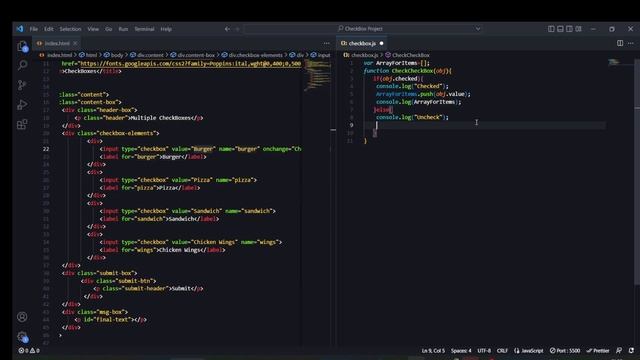Click Ln 9, Col 5 in status bar

coord(433,351)
